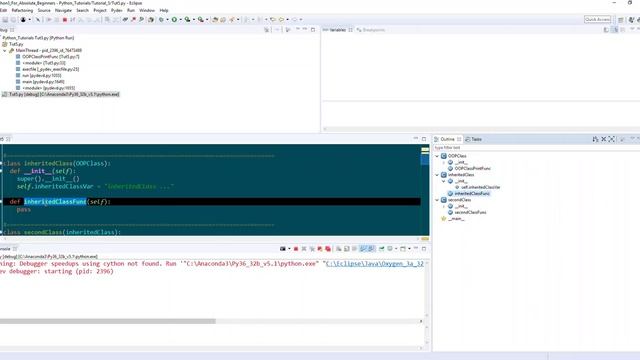The width and height of the screenshot is (640, 360).
Task: Click Debug view's View Menu triangle icon
Action: [x=298, y=30]
